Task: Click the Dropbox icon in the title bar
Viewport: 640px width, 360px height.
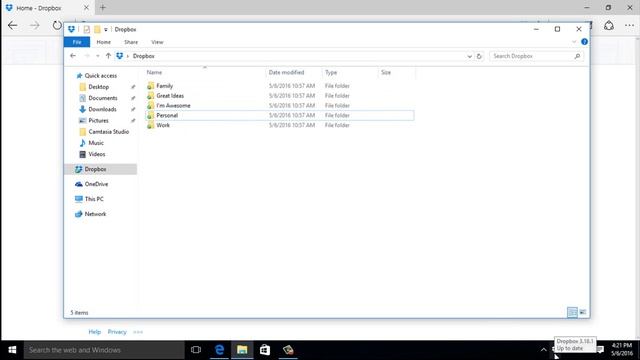Action: pos(71,29)
